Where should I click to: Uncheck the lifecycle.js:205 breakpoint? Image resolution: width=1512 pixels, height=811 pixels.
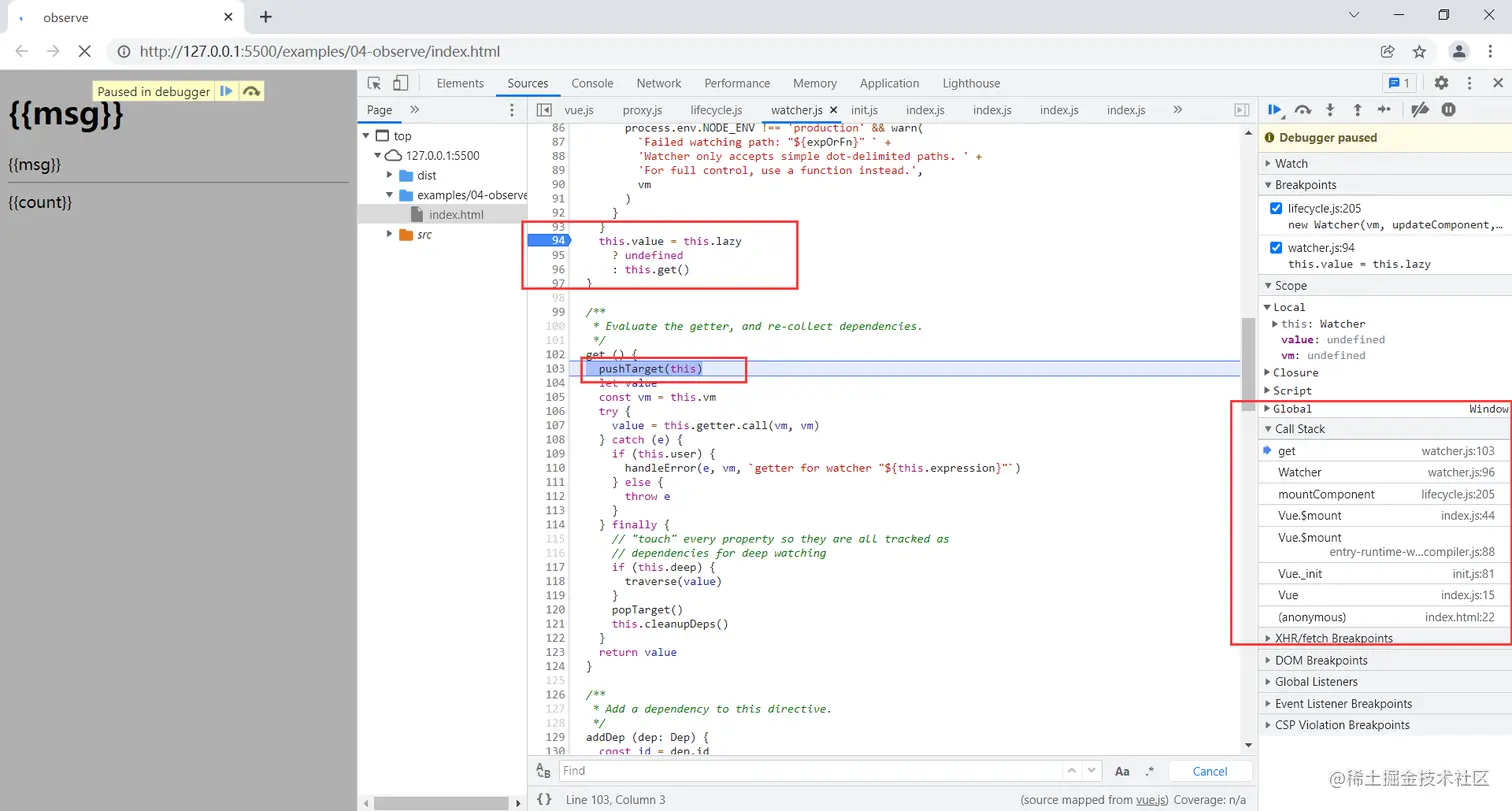[x=1275, y=208]
